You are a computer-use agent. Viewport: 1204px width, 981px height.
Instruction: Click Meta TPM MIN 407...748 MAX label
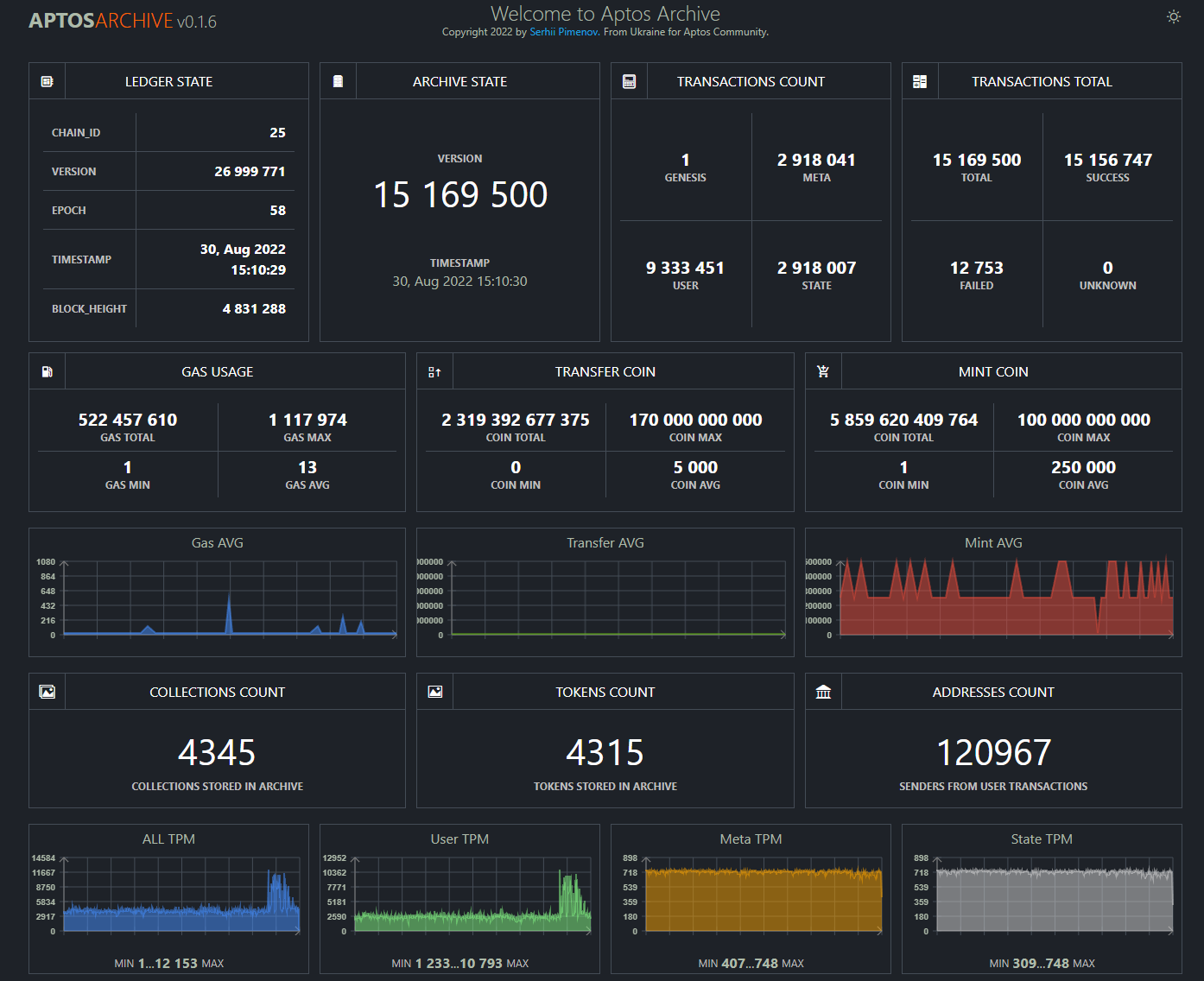(751, 963)
